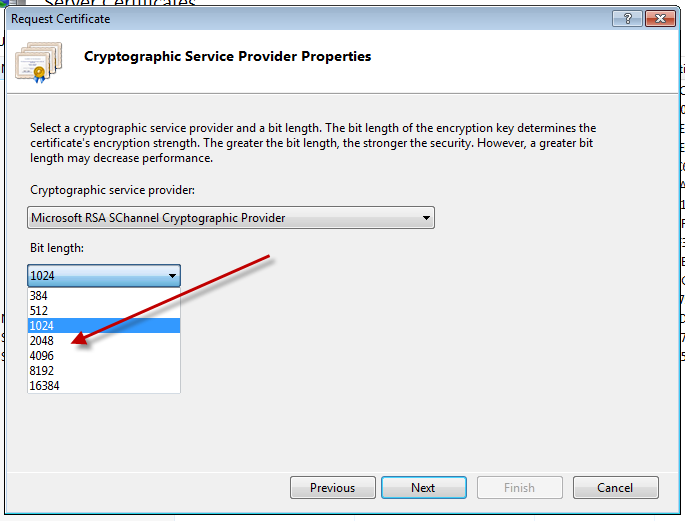Image resolution: width=685 pixels, height=521 pixels.
Task: Select 4096 bit length option
Action: (x=42, y=356)
